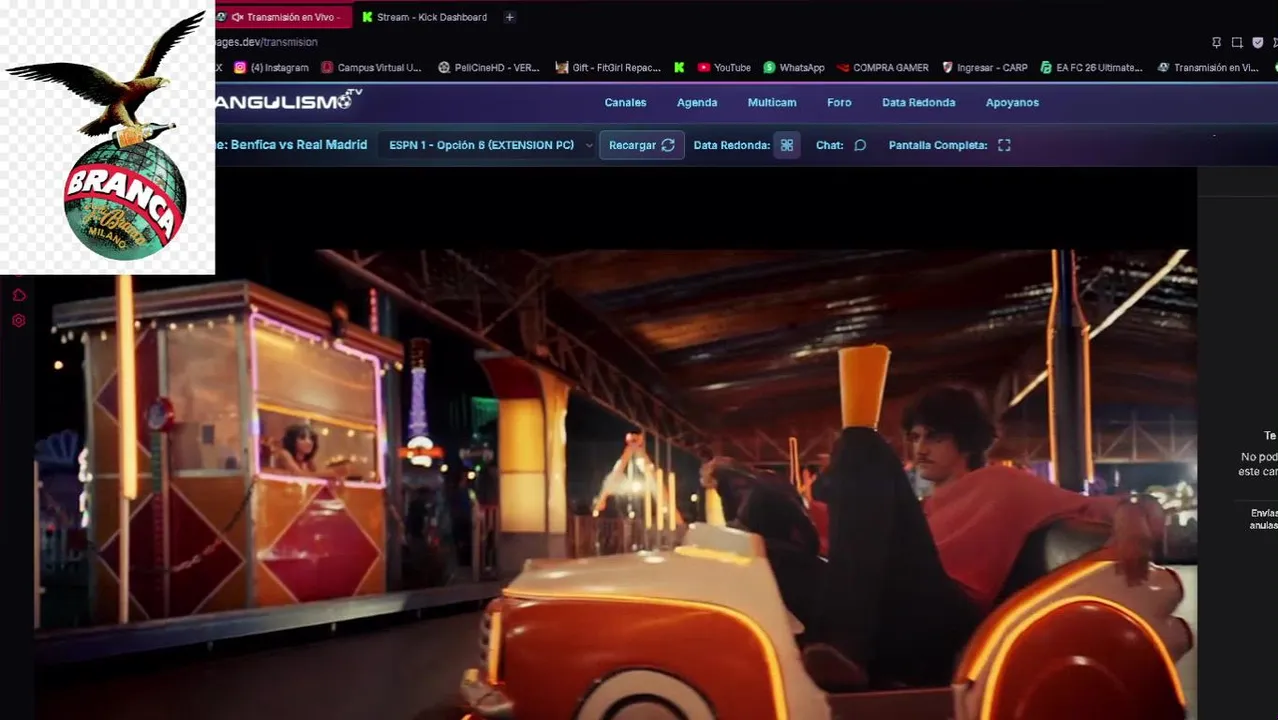Switch to the Transmisión en Vivo tab
Screen dimensions: 1278x720
[x=283, y=17]
